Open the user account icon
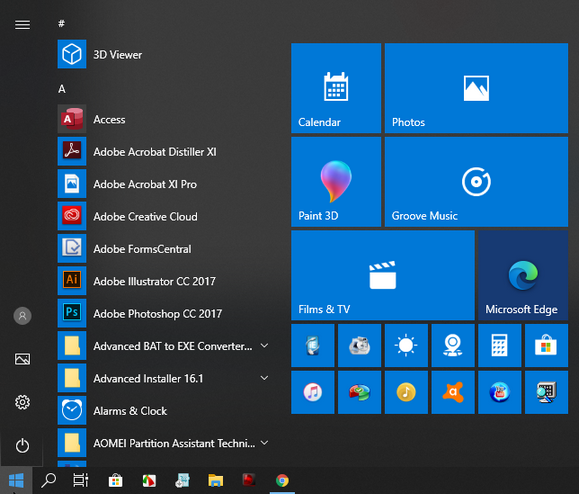 pyautogui.click(x=22, y=316)
